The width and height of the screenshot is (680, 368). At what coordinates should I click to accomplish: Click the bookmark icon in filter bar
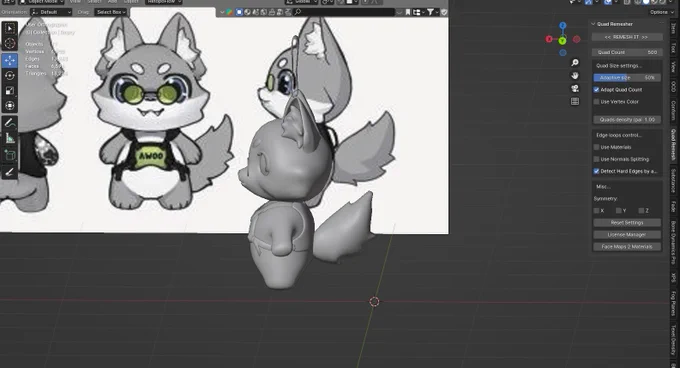point(408,12)
